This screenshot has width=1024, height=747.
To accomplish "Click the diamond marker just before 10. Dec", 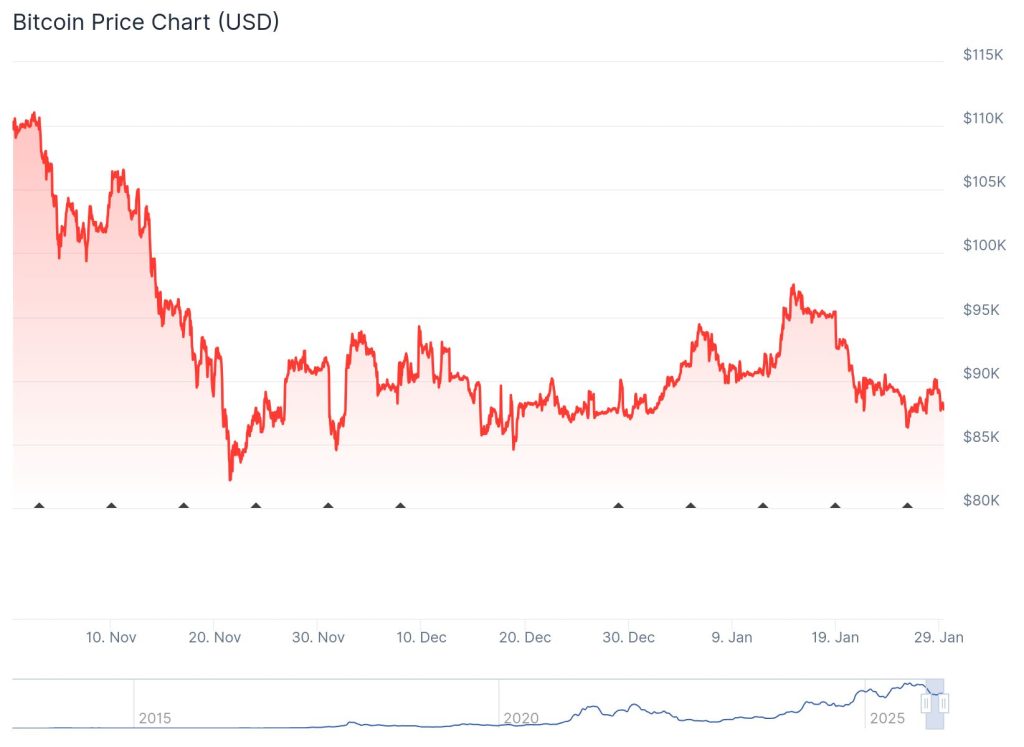I will 400,506.
